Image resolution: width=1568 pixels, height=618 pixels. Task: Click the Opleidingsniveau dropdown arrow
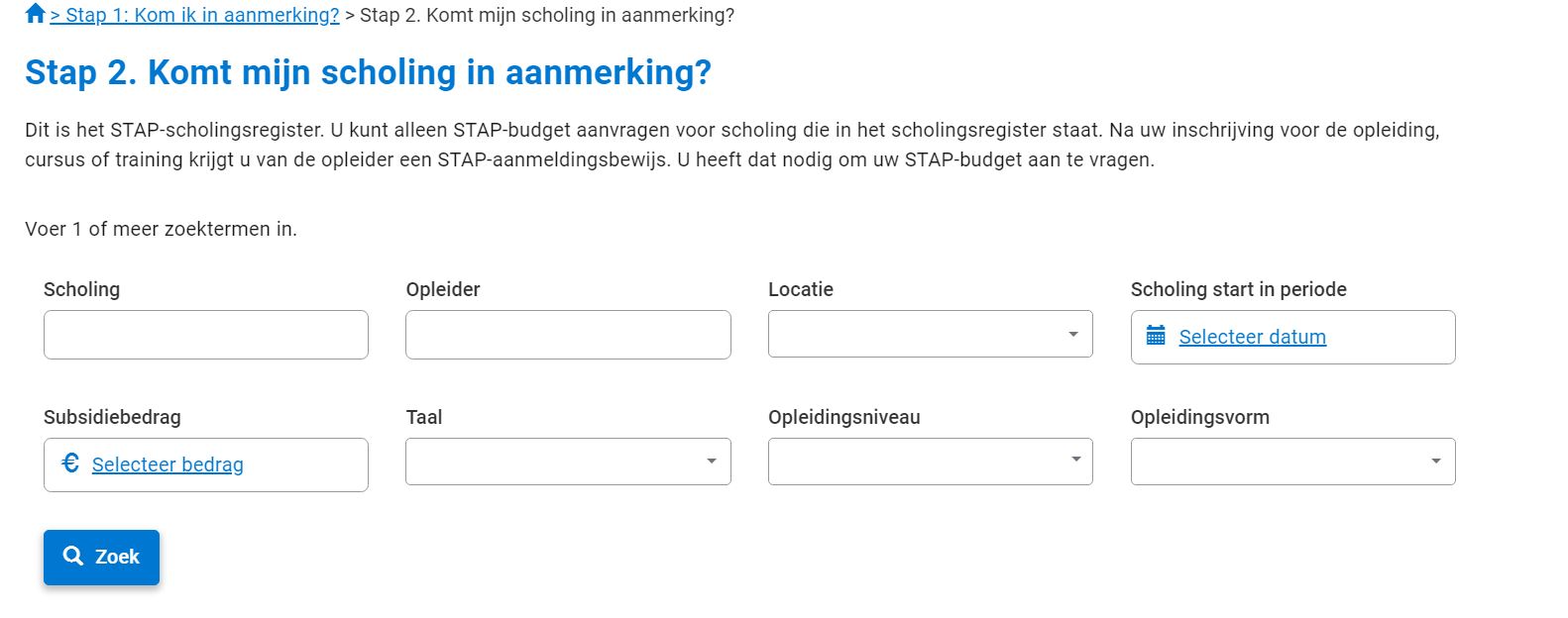point(1074,461)
